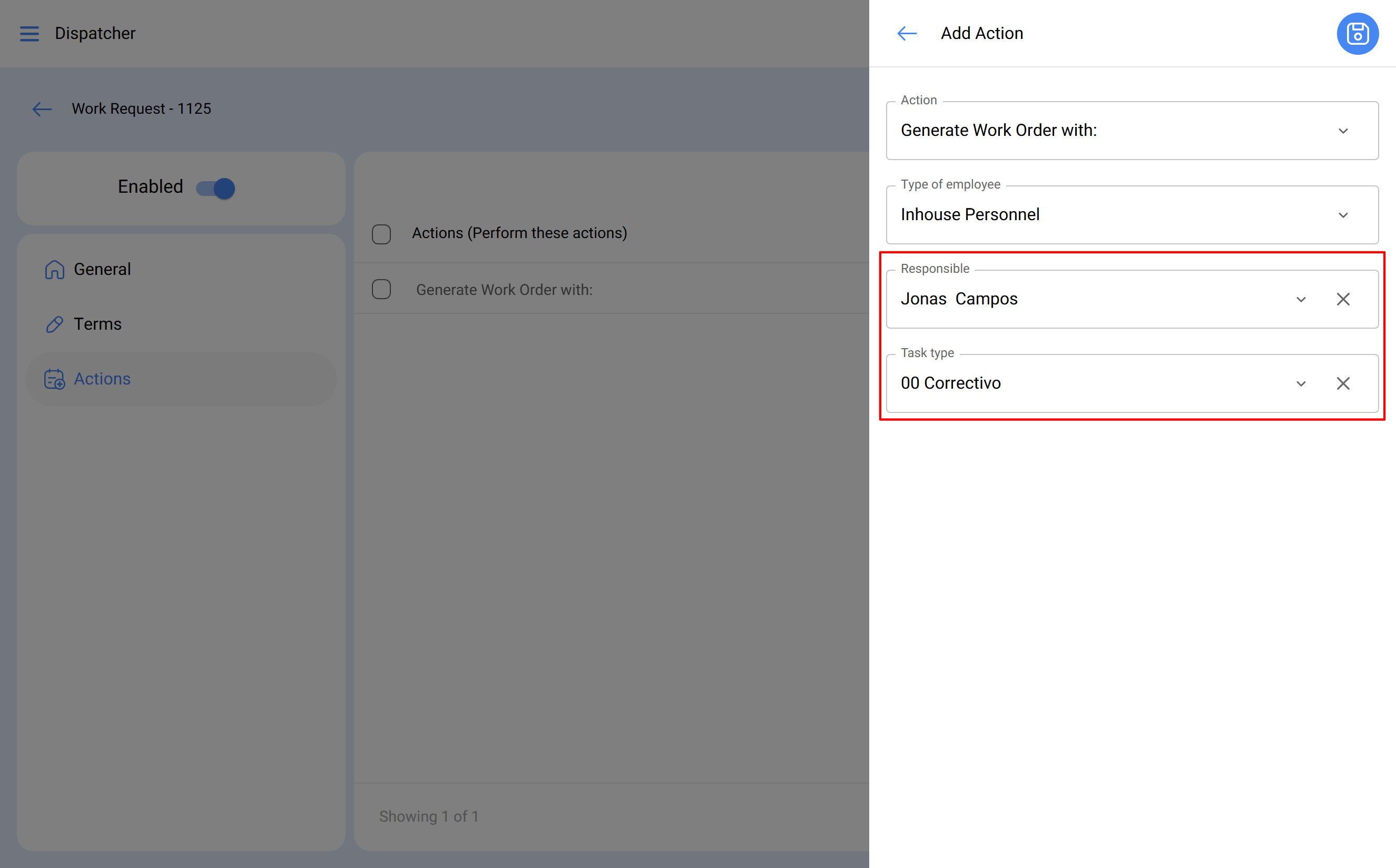
Task: Click the Generate Work Order with row
Action: [504, 290]
